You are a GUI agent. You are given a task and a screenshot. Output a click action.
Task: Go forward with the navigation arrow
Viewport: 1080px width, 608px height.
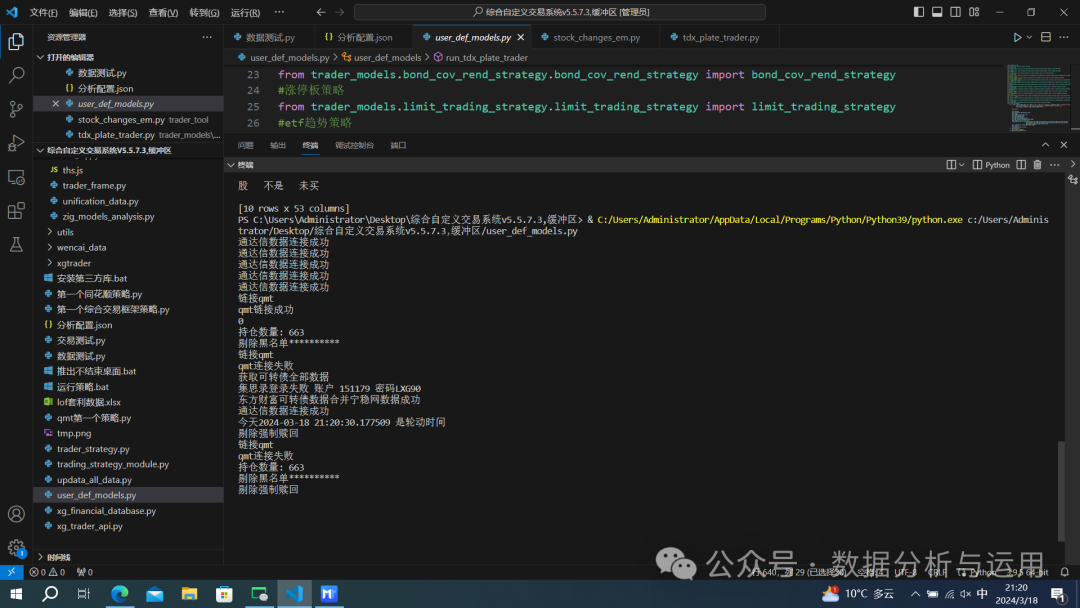pos(340,12)
